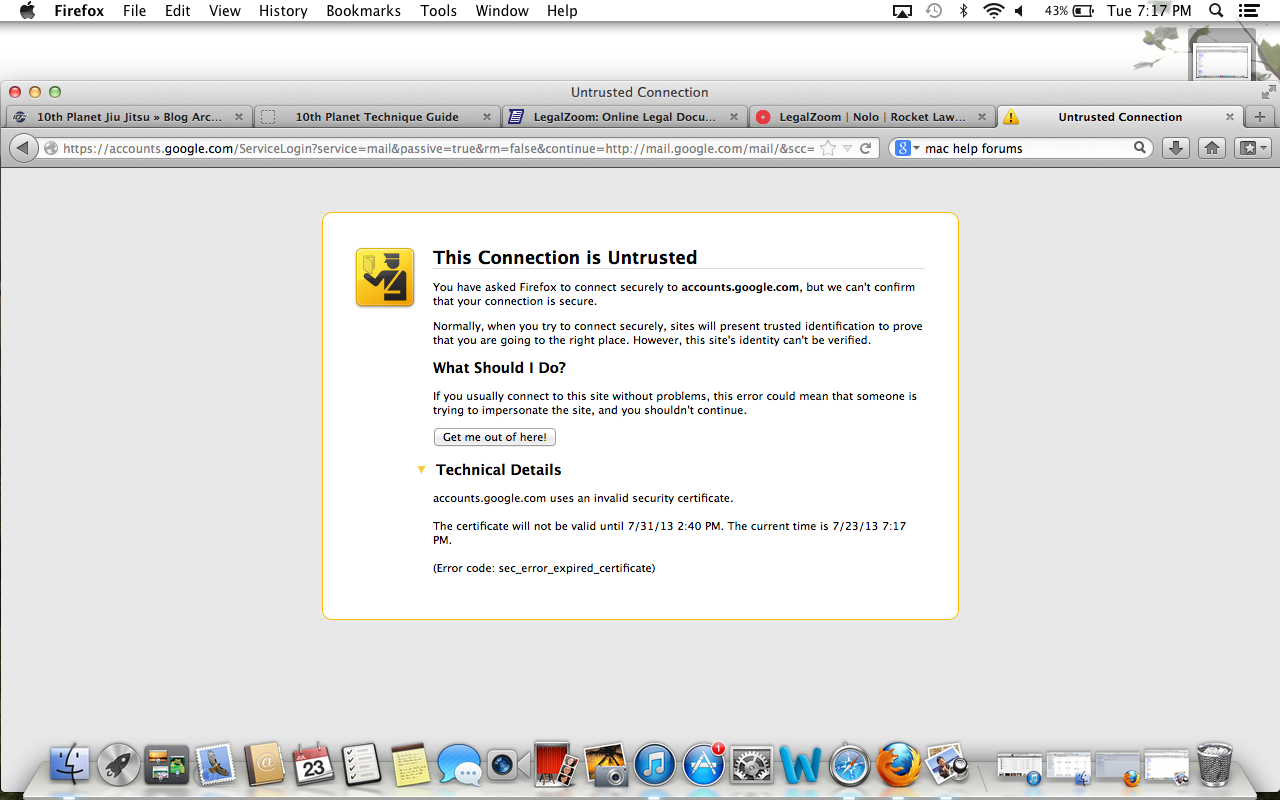Open System Preferences gears in the Dock
The width and height of the screenshot is (1280, 800).
pos(752,765)
